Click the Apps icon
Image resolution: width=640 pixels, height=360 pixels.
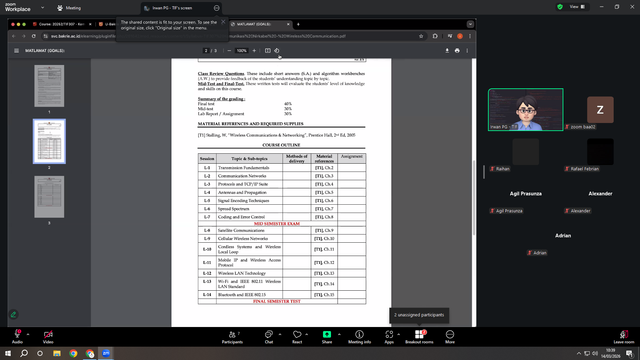pyautogui.click(x=389, y=337)
